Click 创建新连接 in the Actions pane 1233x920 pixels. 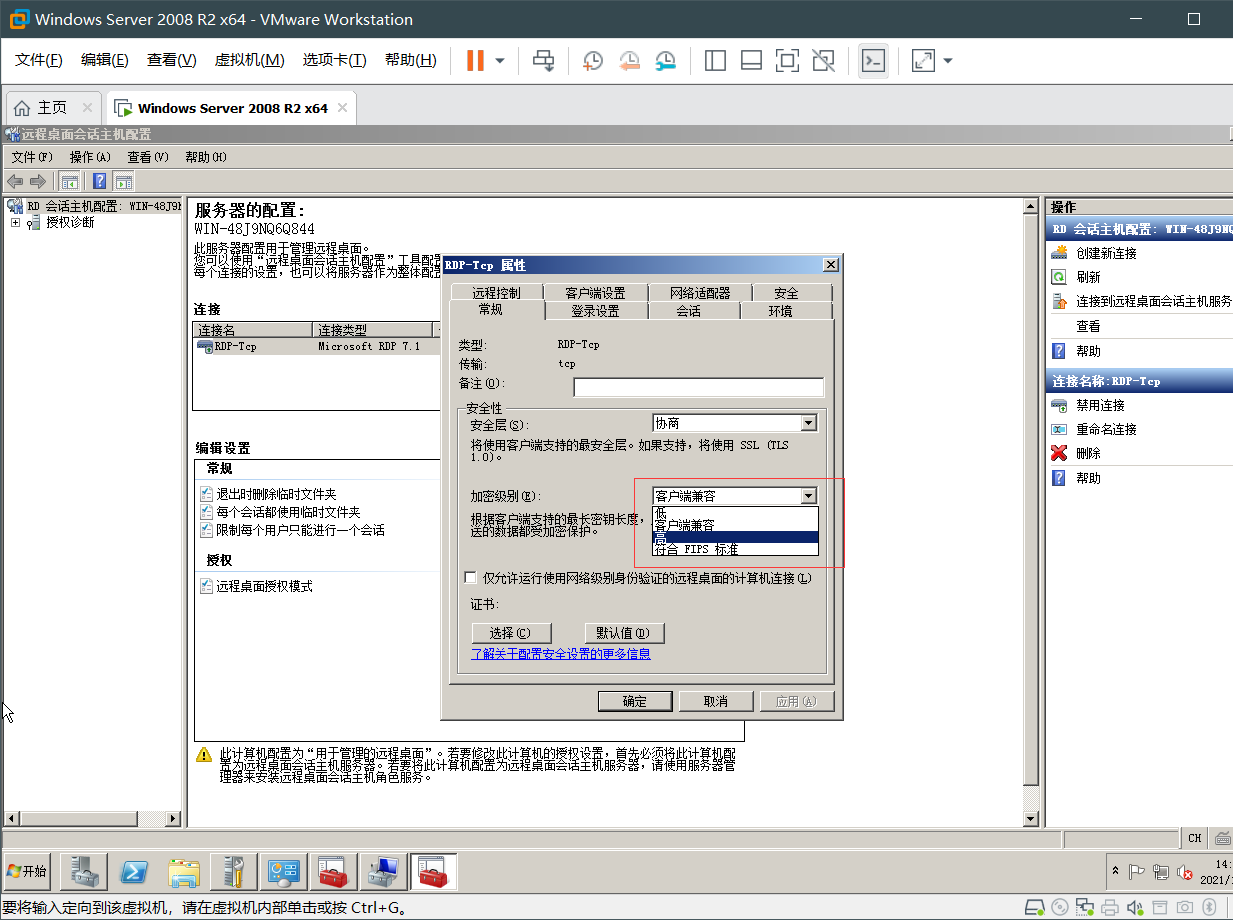pos(1107,253)
